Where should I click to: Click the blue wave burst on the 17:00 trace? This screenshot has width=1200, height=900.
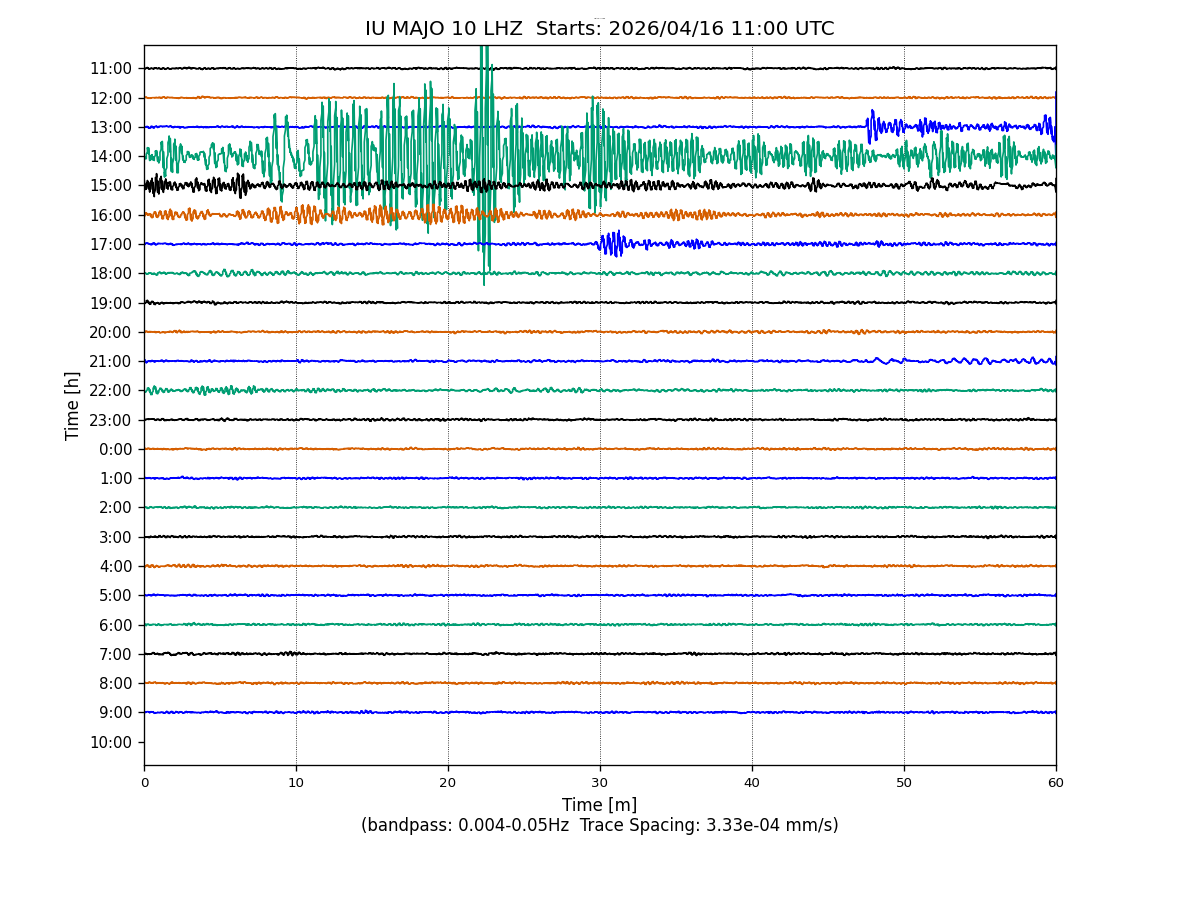pyautogui.click(x=612, y=243)
